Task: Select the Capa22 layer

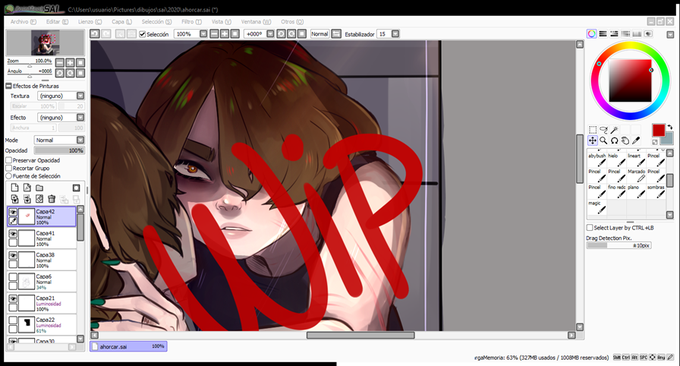Action: click(x=42, y=324)
